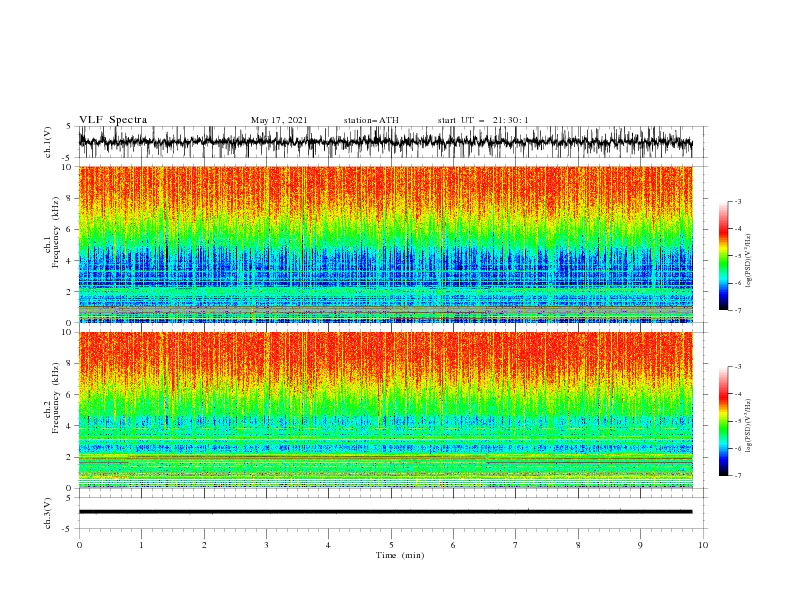
Task: Click the "VLF Spectra" title text
Action: click(113, 120)
